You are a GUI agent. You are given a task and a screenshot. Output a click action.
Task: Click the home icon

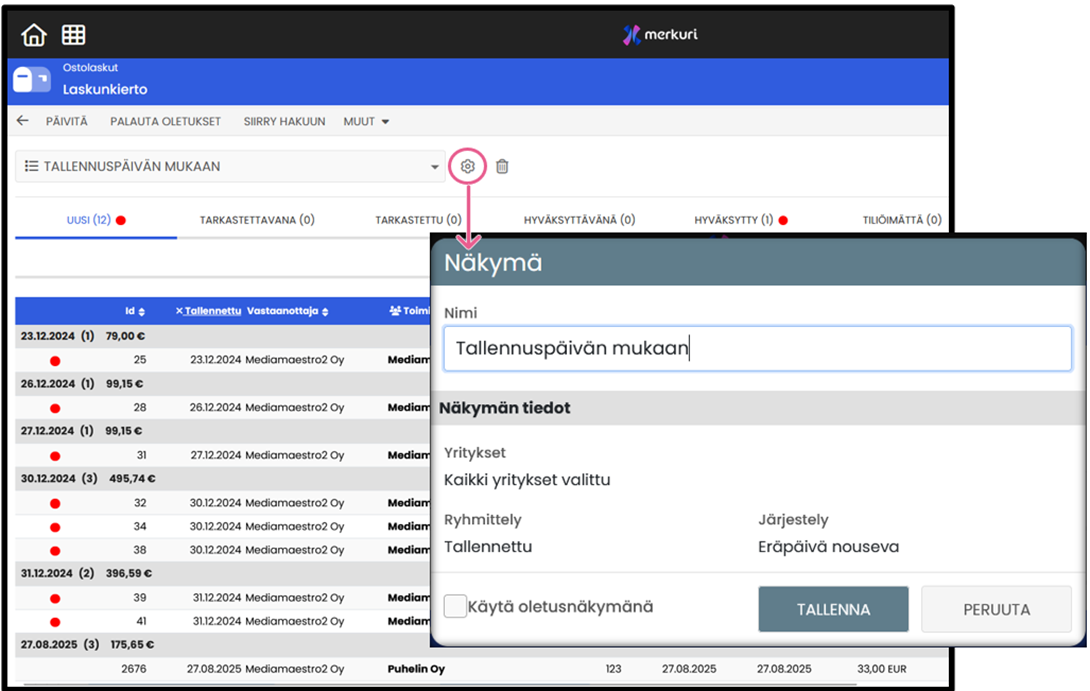pyautogui.click(x=34, y=35)
